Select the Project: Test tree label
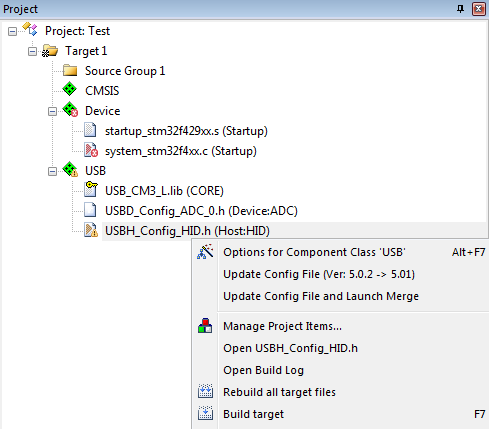489x429 pixels. click(x=77, y=31)
